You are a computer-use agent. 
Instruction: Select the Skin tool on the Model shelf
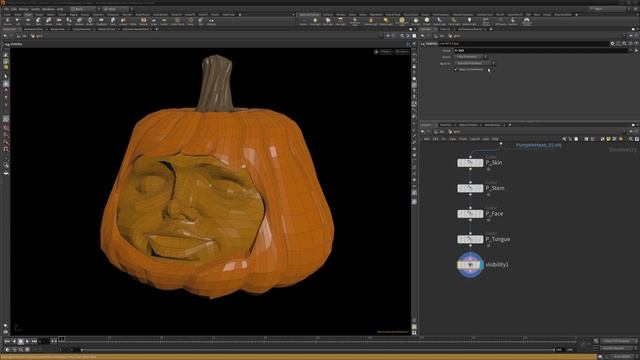(28, 21)
